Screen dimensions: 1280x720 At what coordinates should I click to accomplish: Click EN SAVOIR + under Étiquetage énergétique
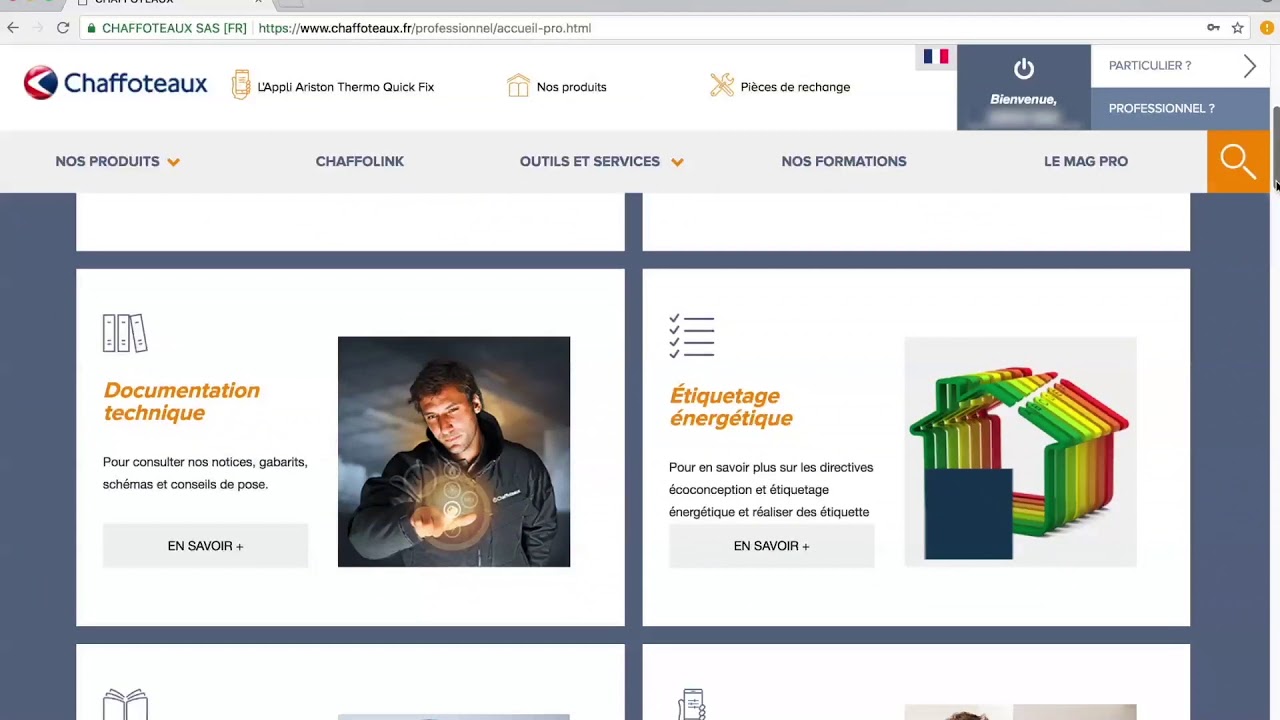click(x=771, y=546)
